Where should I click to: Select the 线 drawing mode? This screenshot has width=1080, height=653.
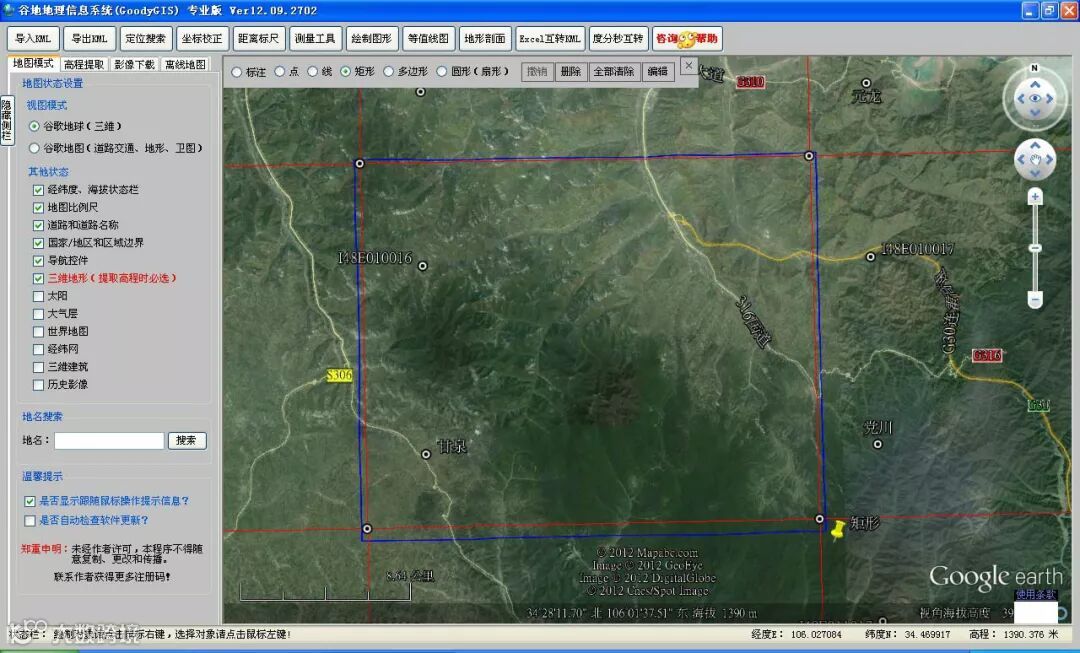[x=313, y=71]
